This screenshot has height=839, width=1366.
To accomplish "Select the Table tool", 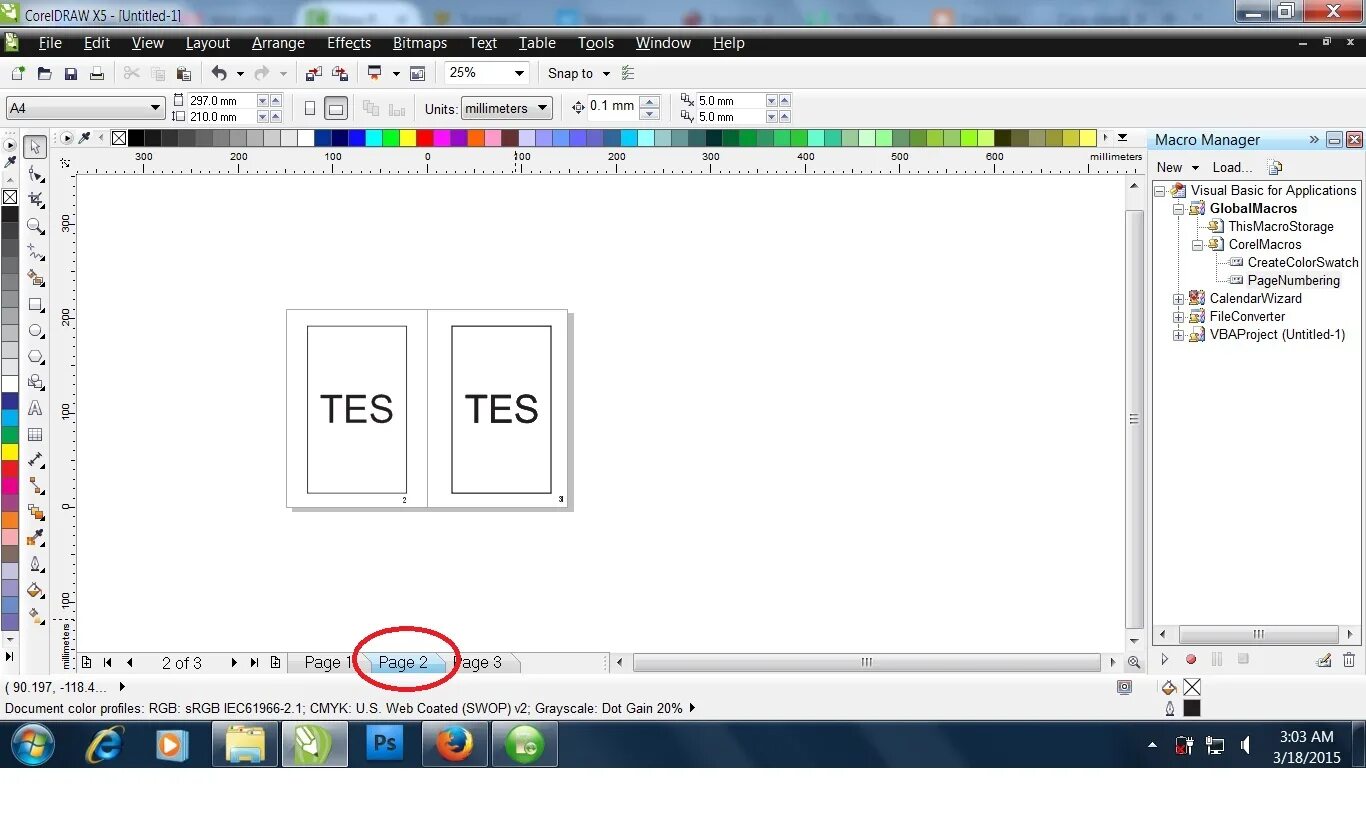I will point(35,434).
